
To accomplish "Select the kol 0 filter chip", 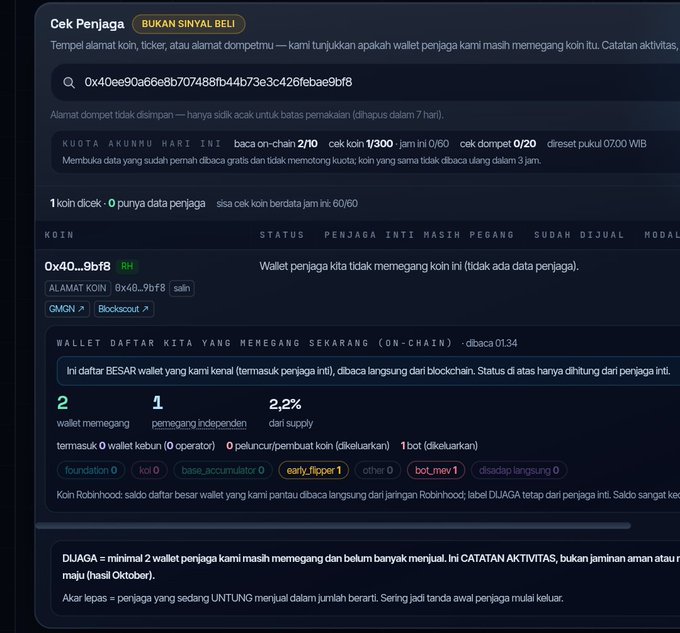I will pyautogui.click(x=149, y=470).
